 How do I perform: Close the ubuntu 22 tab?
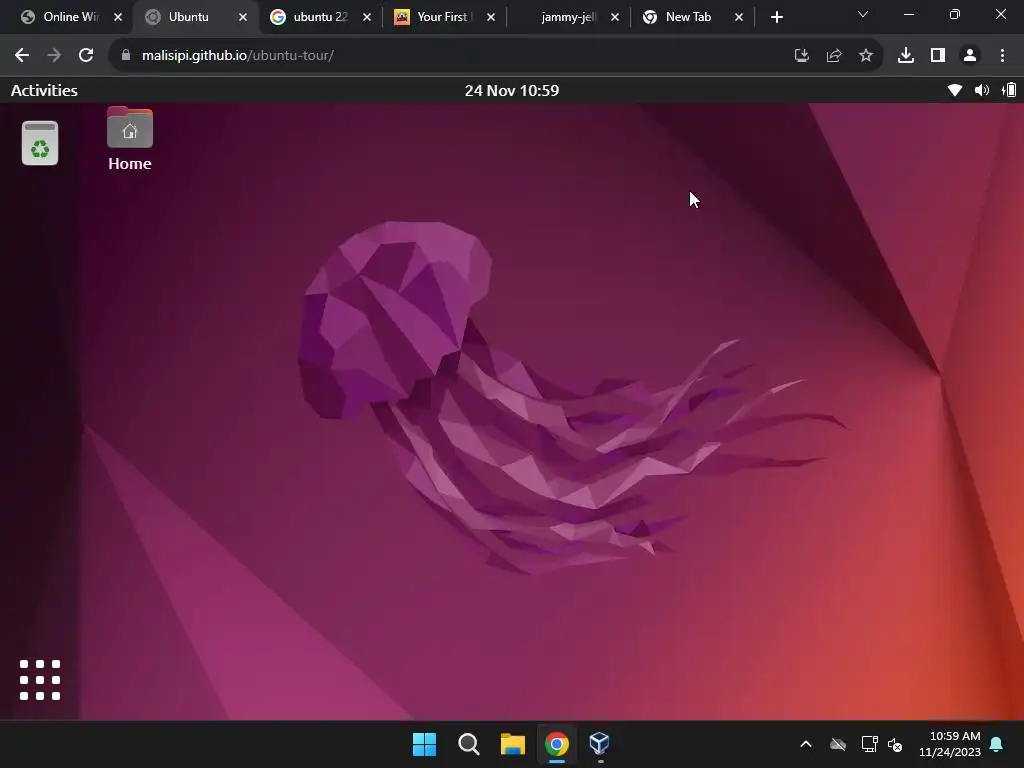click(367, 17)
